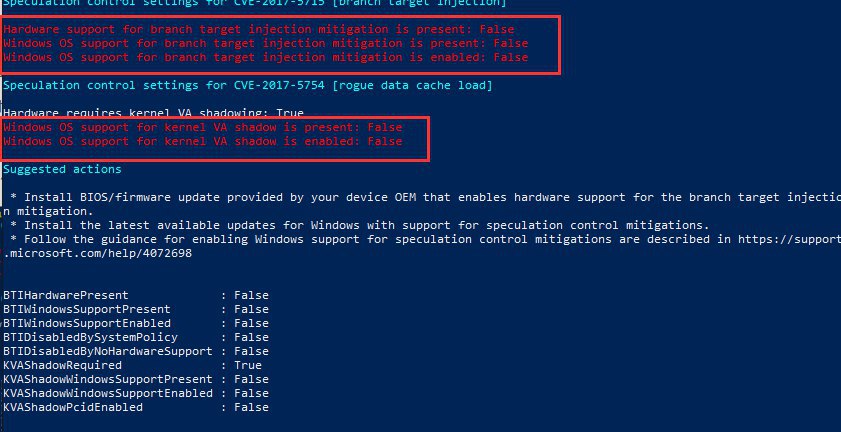Click the Microsoft help/4072698 URL text

coord(98,253)
